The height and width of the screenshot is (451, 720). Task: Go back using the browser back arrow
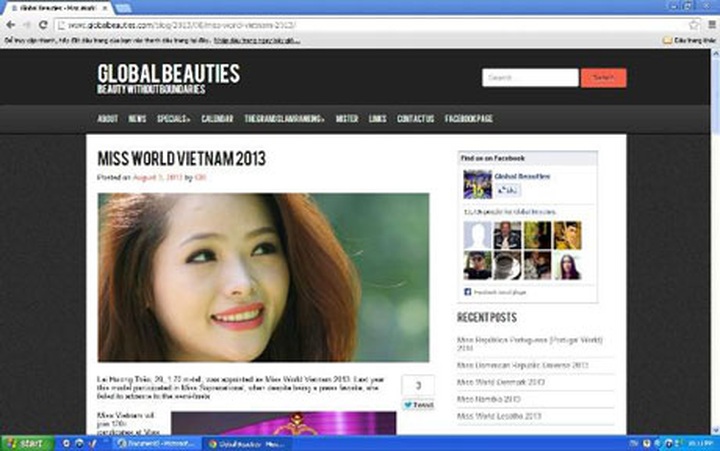tap(11, 25)
